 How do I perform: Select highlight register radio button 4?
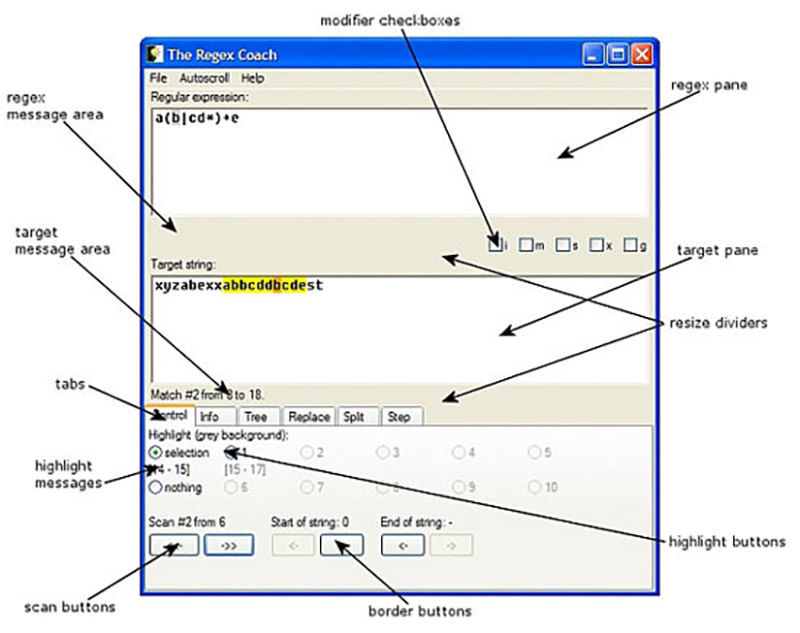[458, 452]
